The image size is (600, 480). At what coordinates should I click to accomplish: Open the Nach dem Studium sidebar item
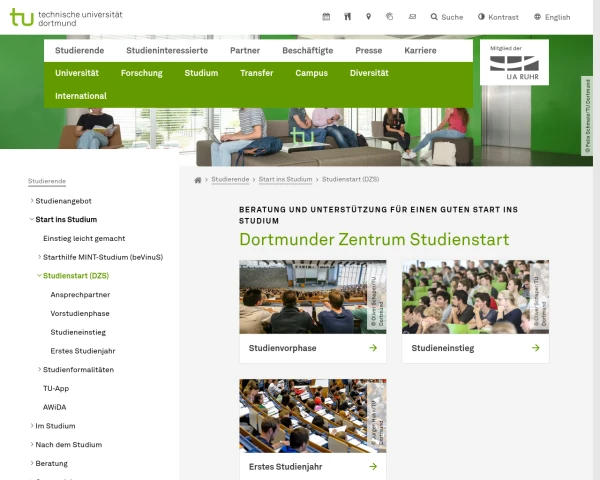(69, 445)
